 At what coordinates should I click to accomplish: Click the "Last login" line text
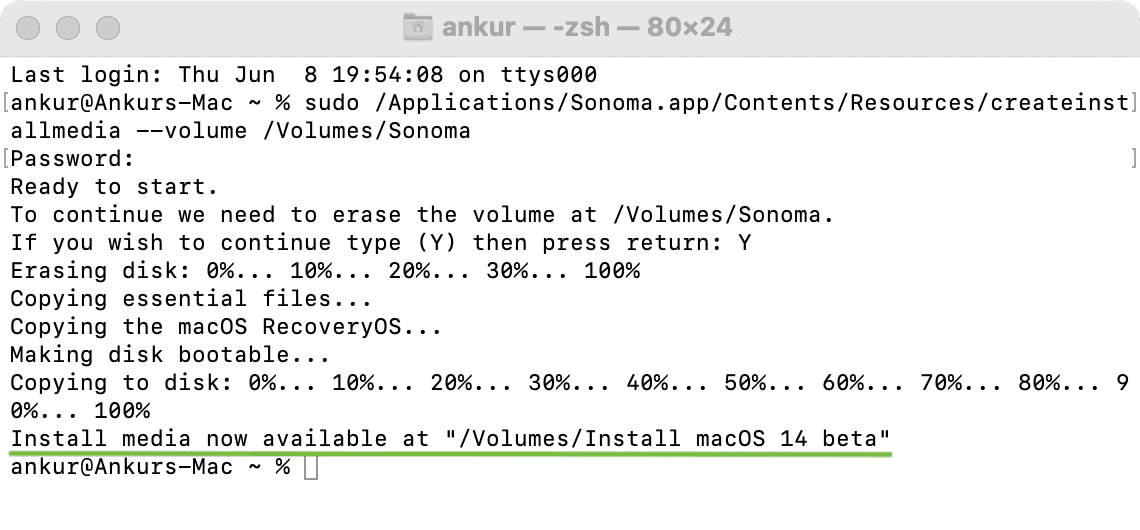coord(304,75)
